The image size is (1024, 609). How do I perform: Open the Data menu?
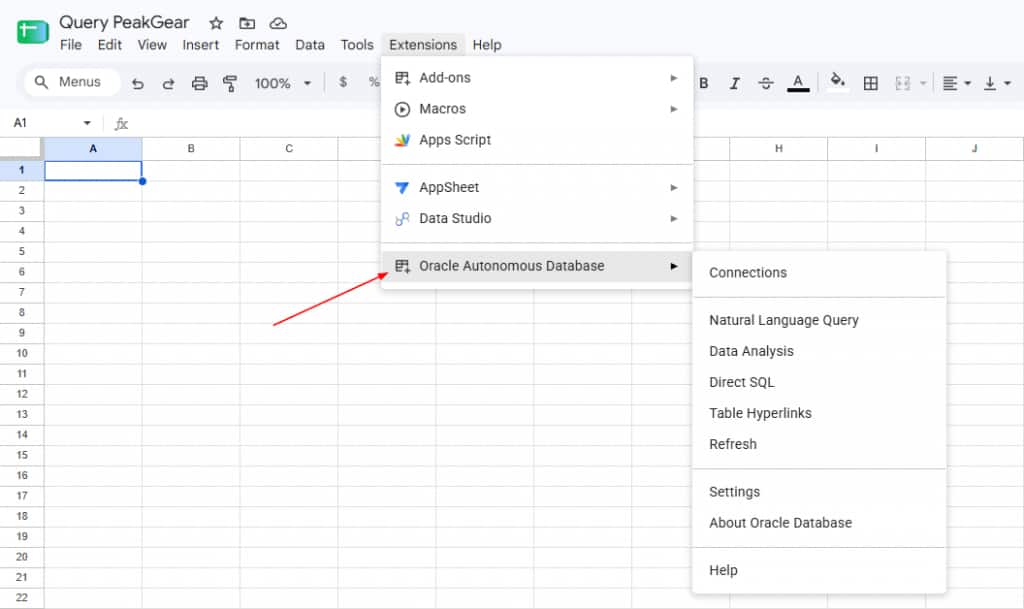click(310, 45)
